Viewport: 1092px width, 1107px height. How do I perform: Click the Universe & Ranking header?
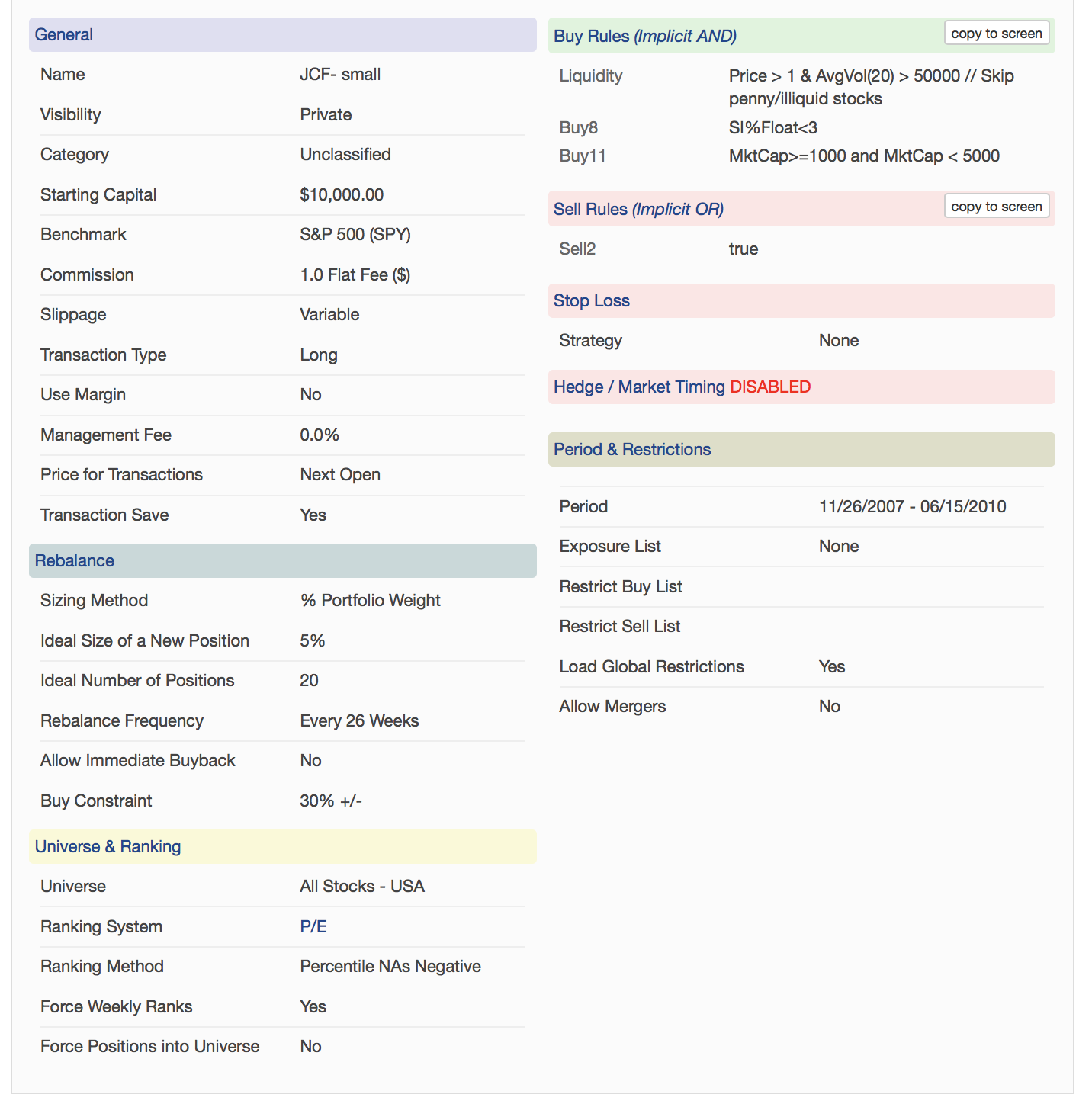(x=108, y=847)
